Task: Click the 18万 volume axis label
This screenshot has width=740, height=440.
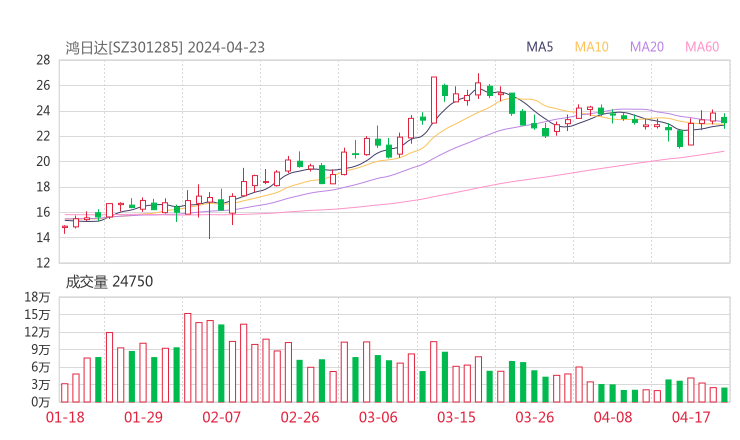Action: click(x=37, y=297)
